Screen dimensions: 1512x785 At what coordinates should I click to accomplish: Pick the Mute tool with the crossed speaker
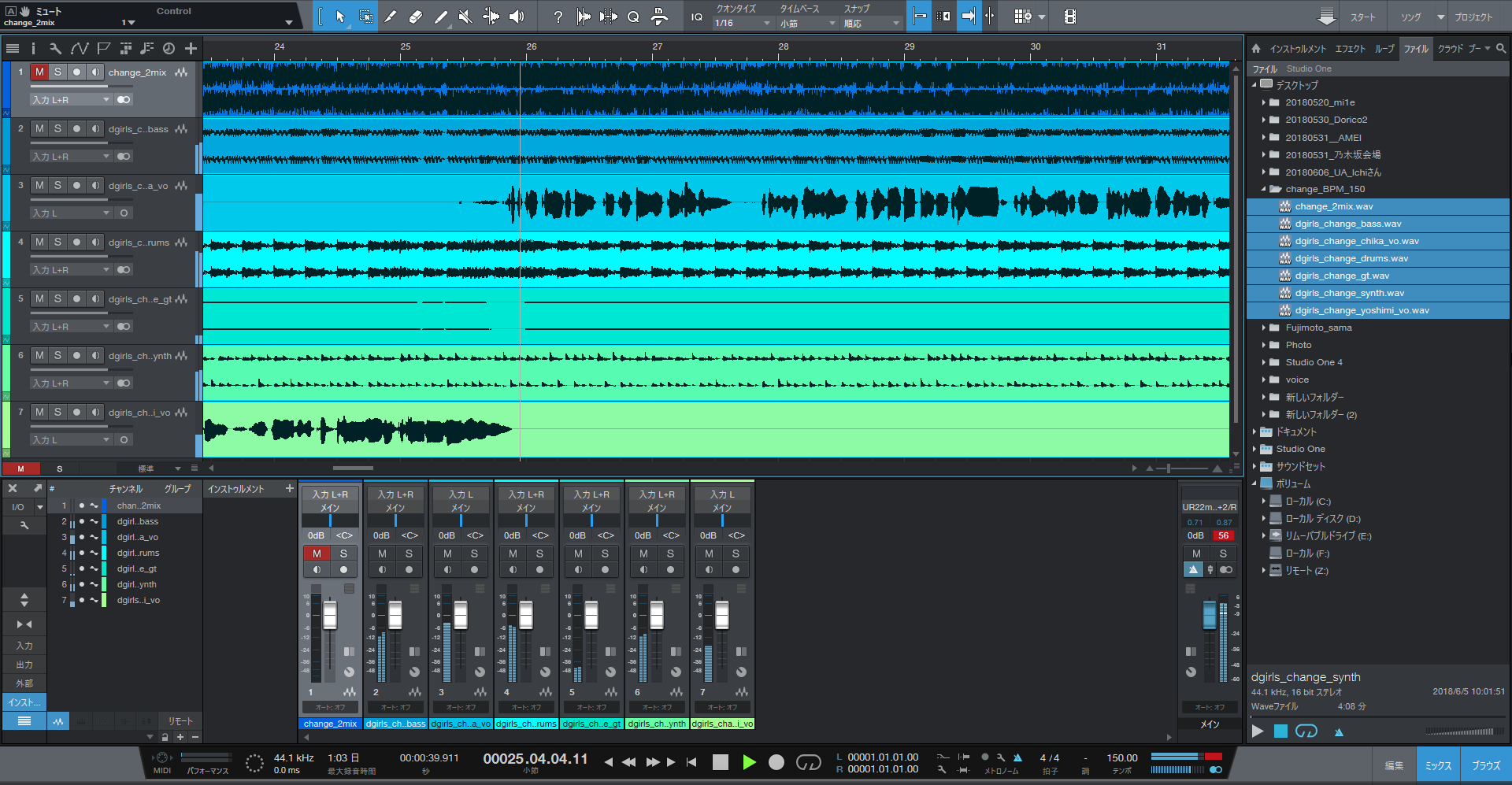coord(465,17)
